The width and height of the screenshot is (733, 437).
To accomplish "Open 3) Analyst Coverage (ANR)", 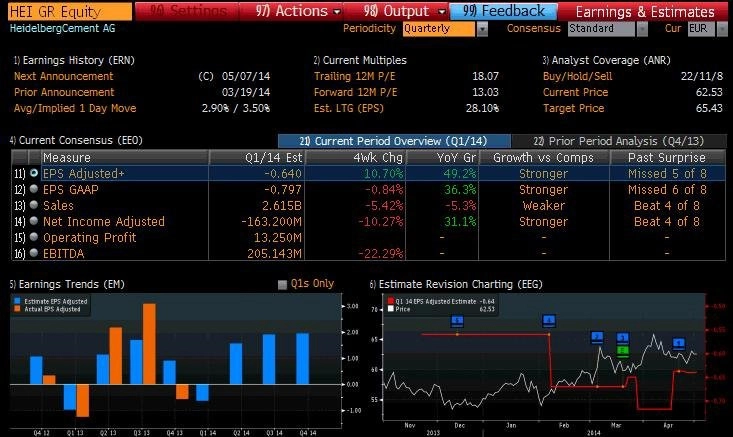I will pyautogui.click(x=606, y=60).
